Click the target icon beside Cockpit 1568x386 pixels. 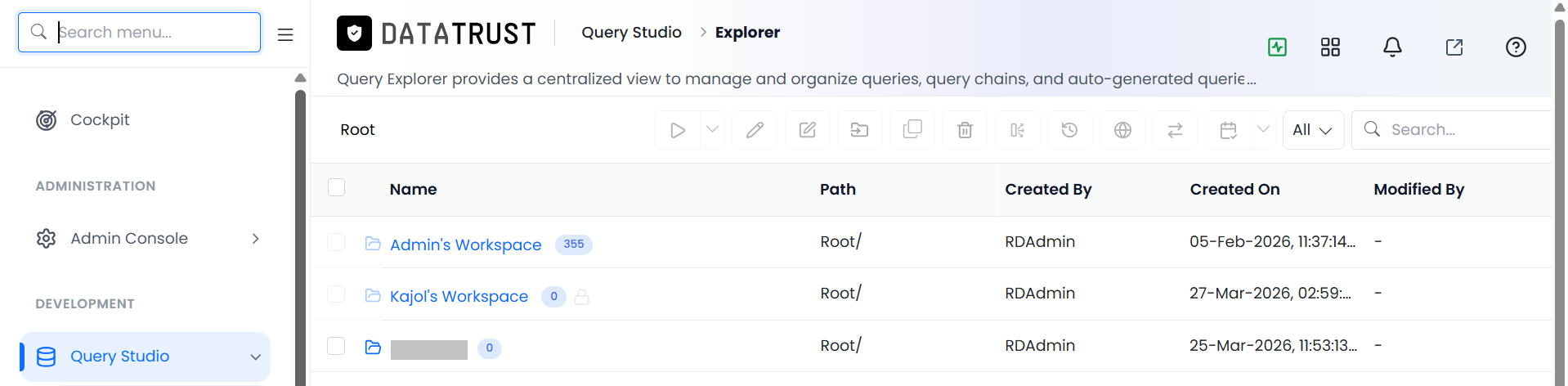click(x=47, y=120)
